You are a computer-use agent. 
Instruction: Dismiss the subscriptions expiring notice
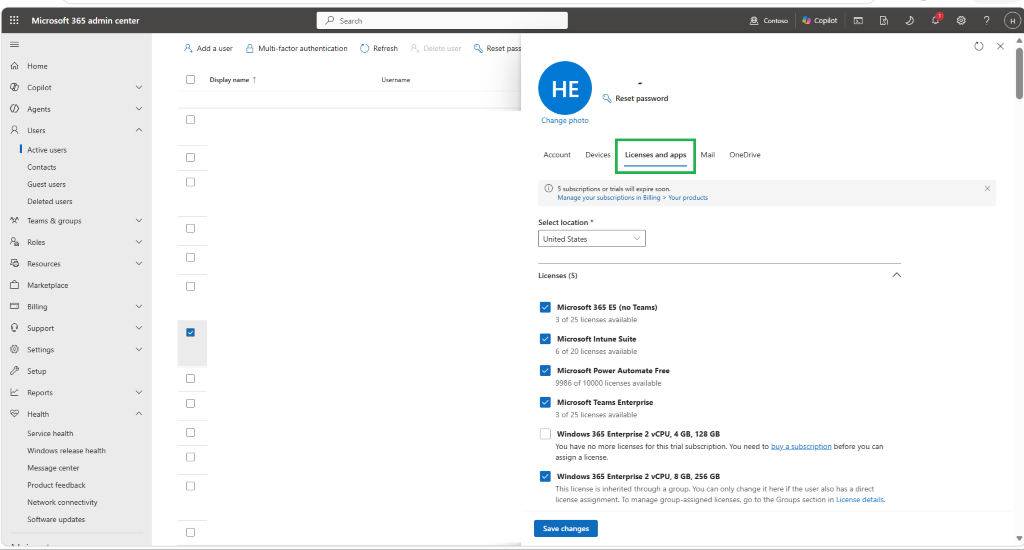tap(987, 188)
